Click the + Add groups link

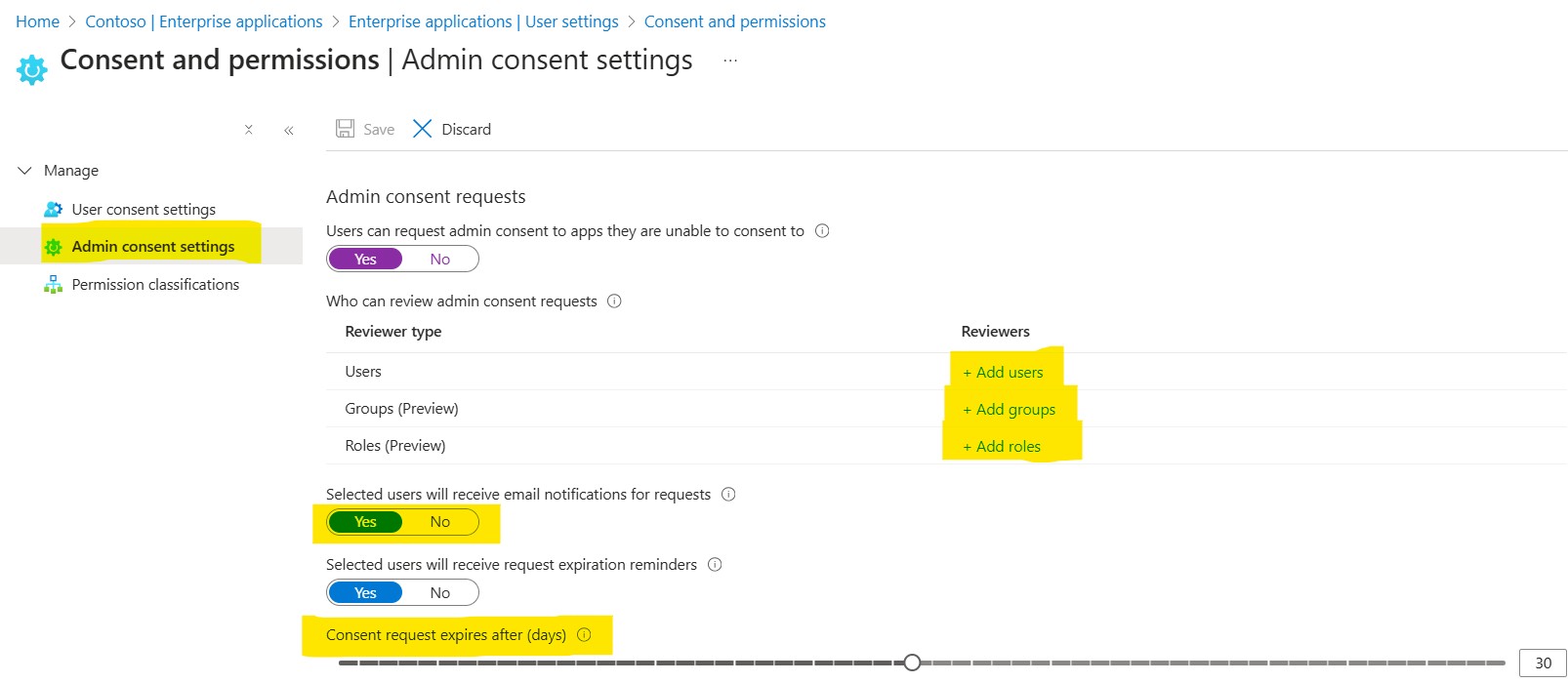click(x=1009, y=409)
